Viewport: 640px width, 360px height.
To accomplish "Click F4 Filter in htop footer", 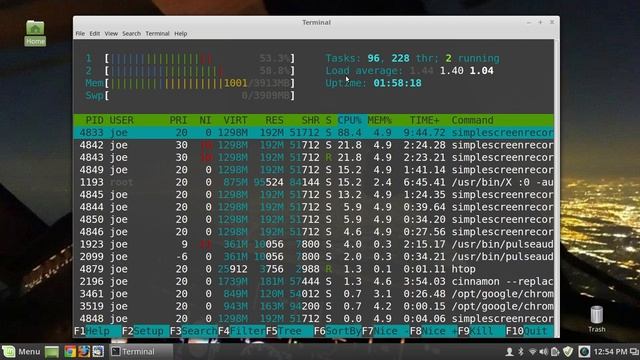I will pos(242,331).
